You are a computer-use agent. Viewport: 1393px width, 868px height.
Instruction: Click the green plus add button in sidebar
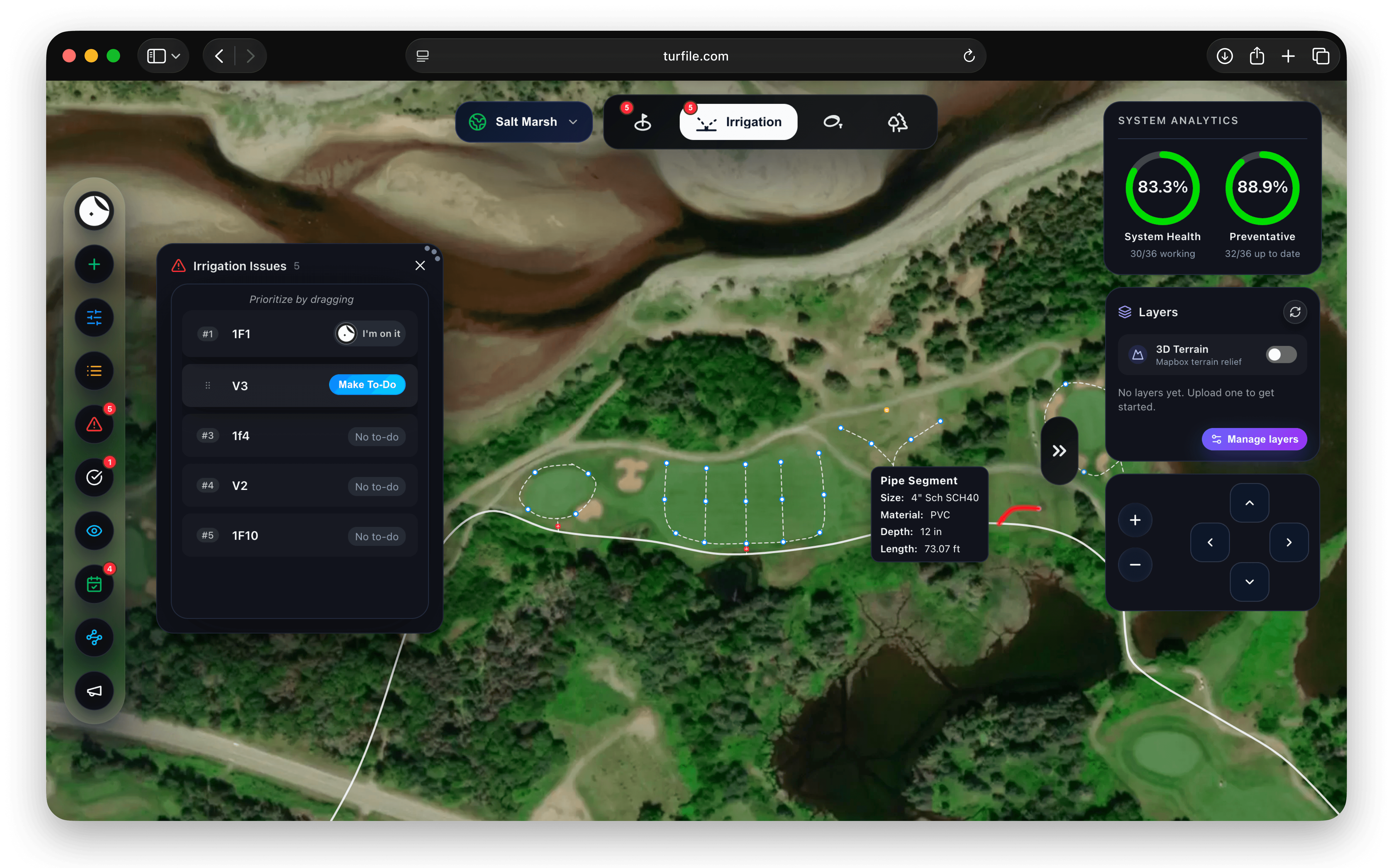tap(94, 264)
